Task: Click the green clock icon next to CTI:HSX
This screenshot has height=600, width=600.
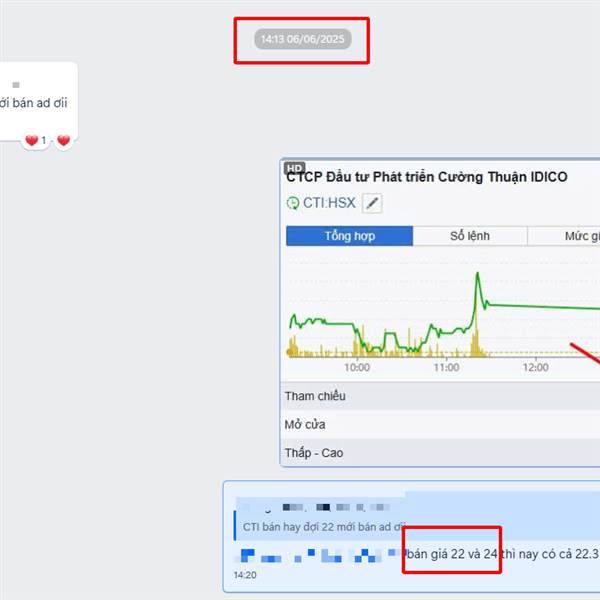Action: coord(293,203)
